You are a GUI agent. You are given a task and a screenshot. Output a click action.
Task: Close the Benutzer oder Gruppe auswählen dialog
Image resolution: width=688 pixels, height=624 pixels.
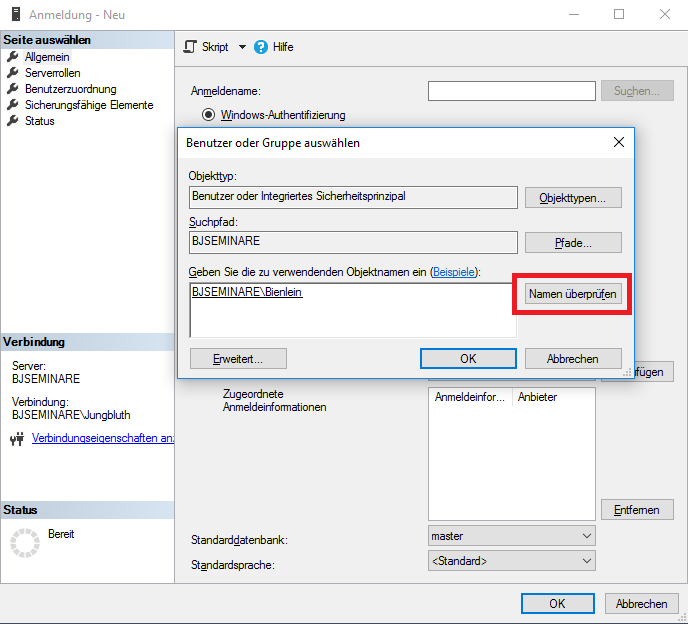(x=619, y=142)
